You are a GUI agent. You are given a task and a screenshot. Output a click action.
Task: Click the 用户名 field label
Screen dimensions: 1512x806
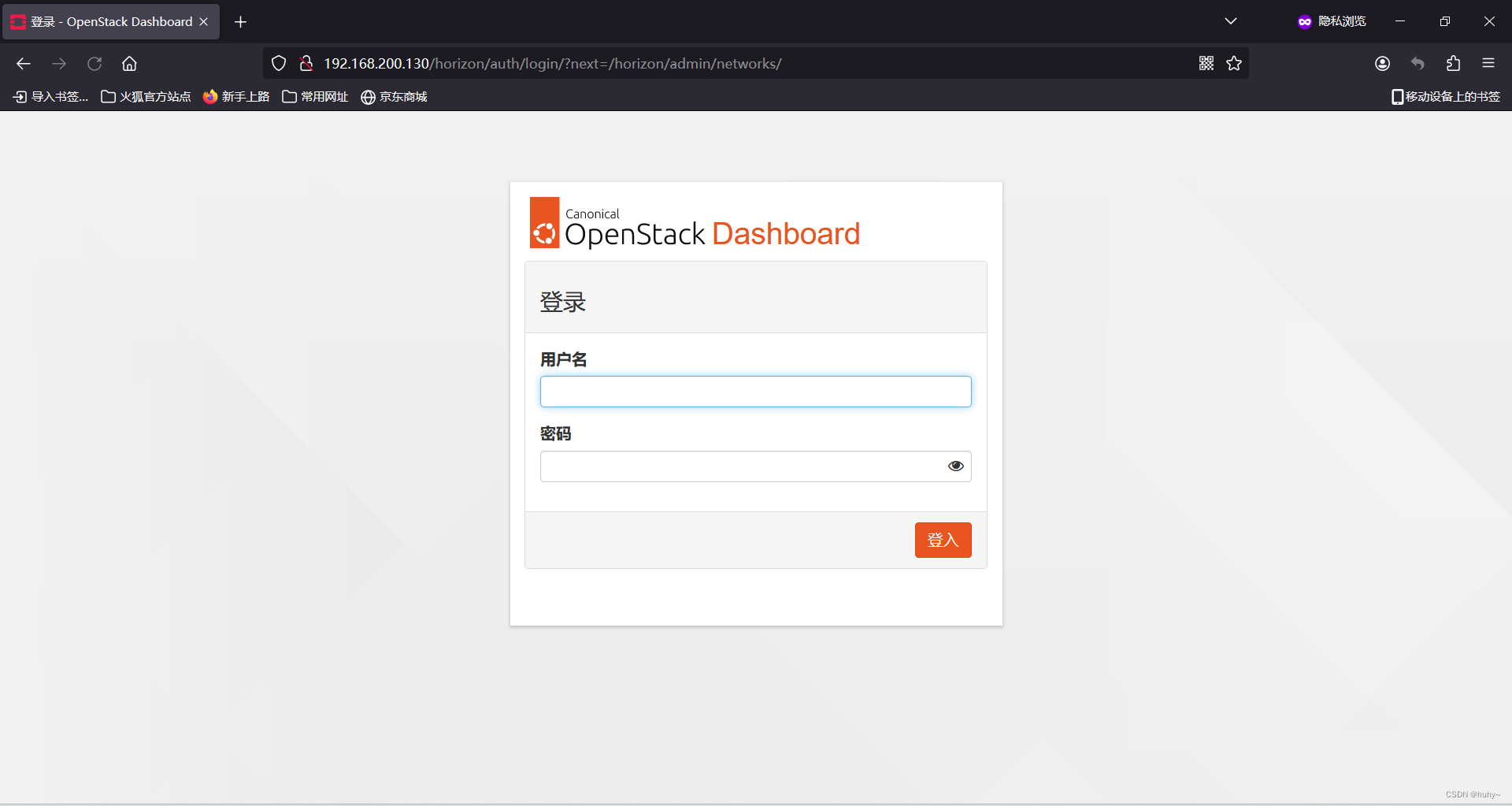pos(564,360)
